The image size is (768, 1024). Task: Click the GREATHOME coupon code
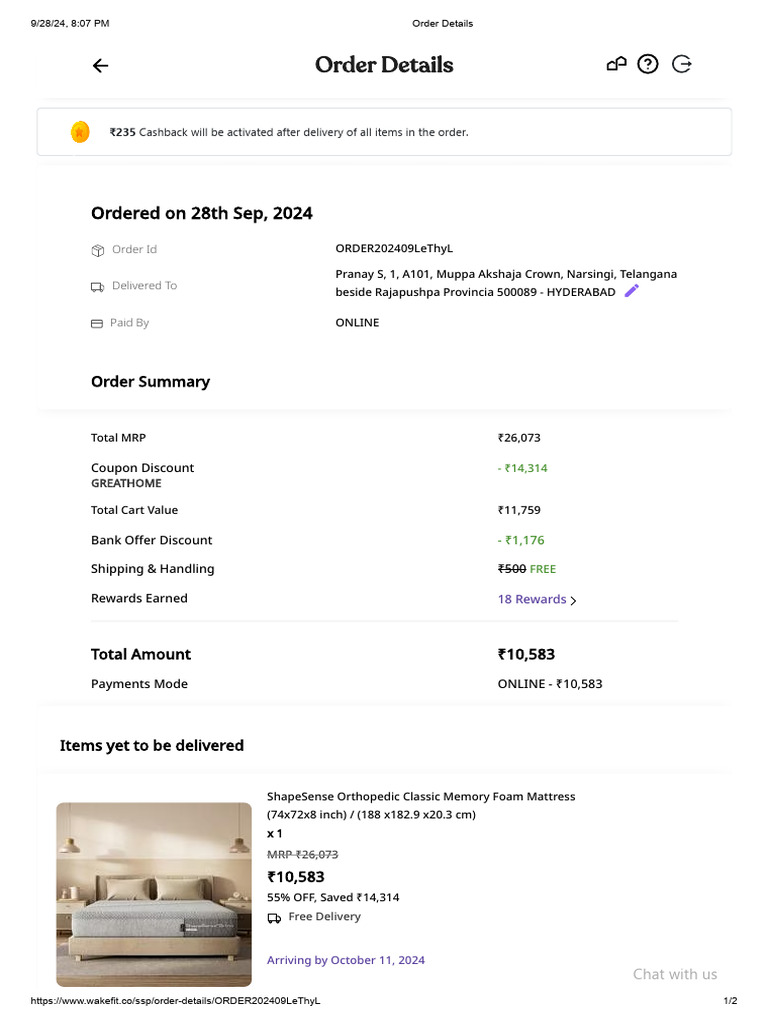click(126, 484)
